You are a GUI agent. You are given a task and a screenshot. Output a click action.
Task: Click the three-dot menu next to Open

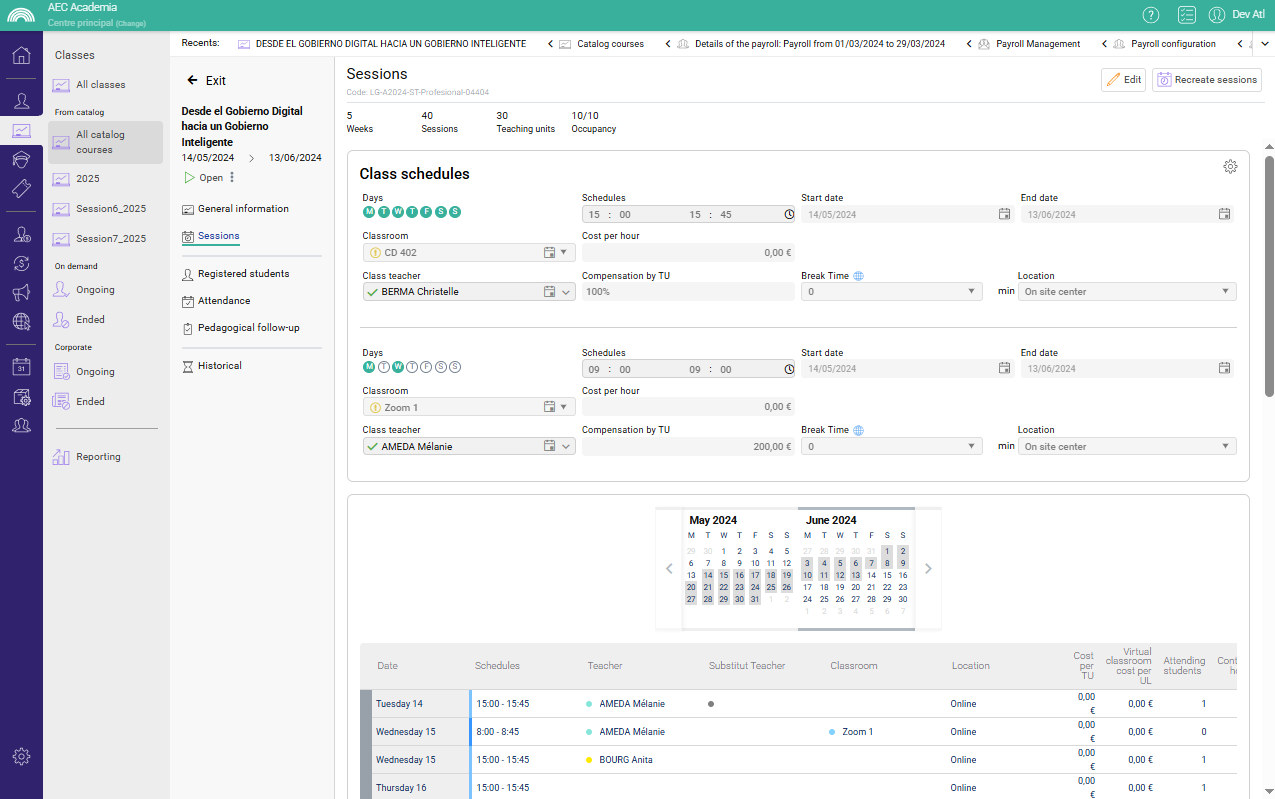coord(232,178)
